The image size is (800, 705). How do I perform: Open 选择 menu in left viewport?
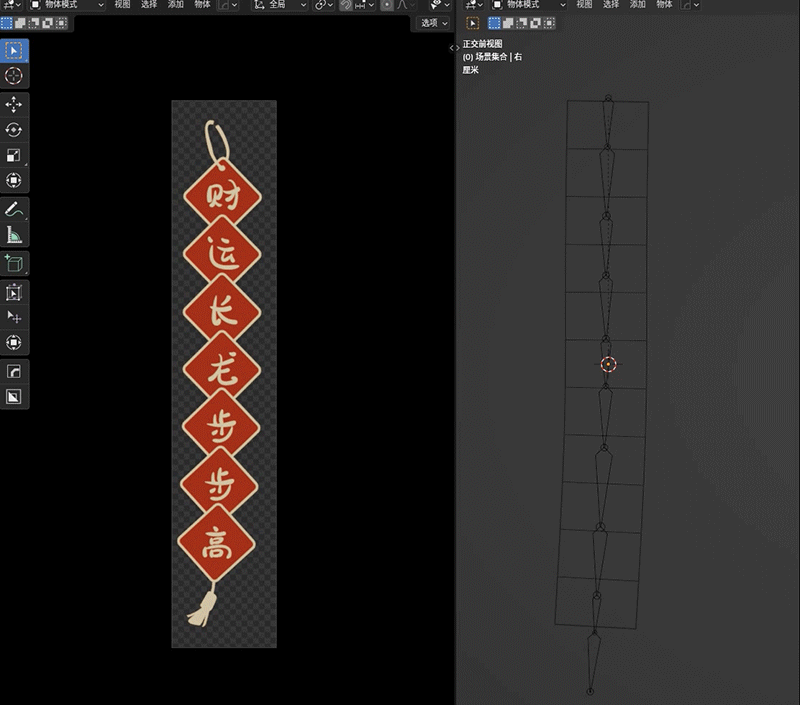tap(148, 5)
